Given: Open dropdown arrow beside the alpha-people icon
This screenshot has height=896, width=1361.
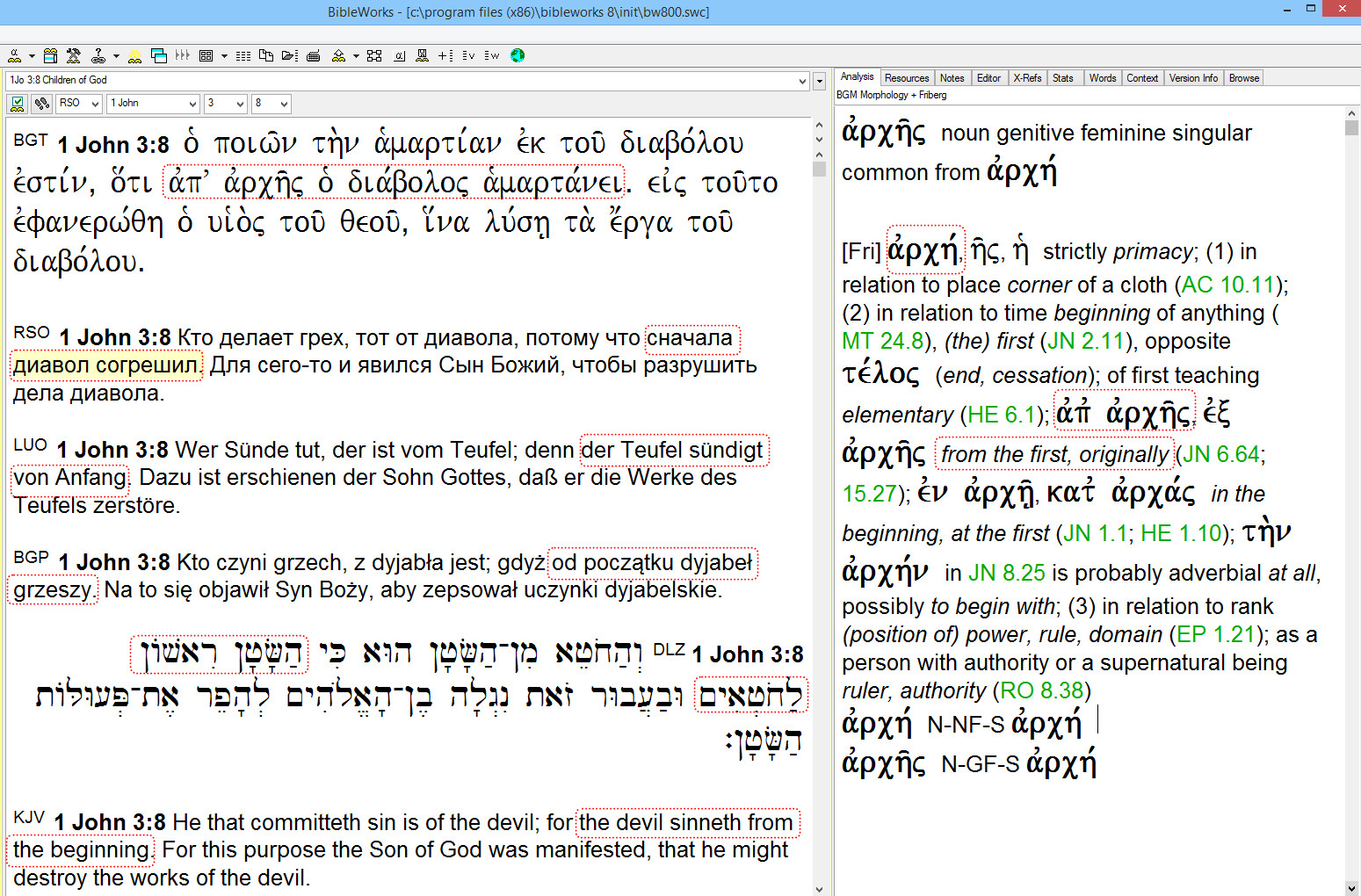Looking at the screenshot, I should click(32, 56).
